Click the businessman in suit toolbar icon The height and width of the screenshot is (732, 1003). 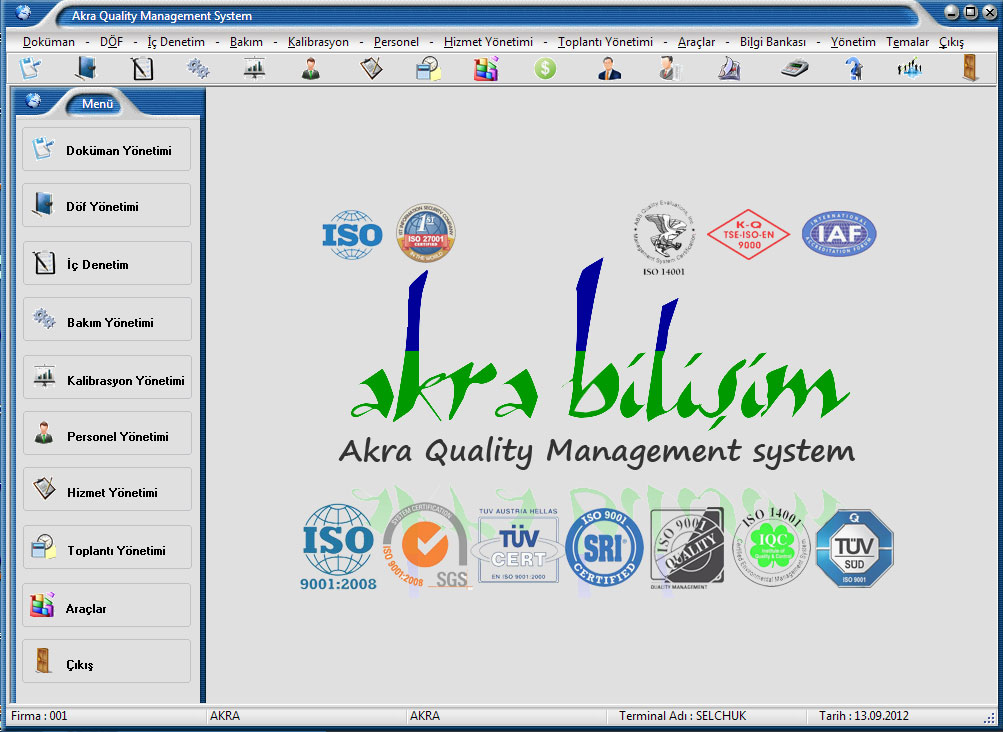610,68
